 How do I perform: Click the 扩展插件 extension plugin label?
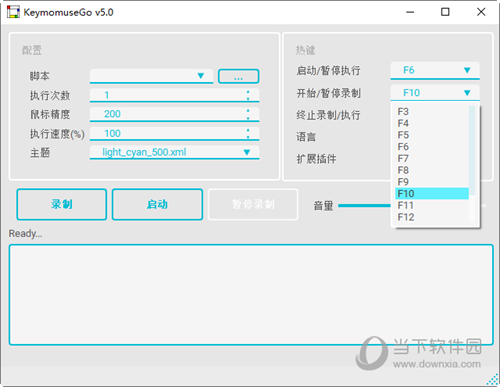[x=316, y=159]
